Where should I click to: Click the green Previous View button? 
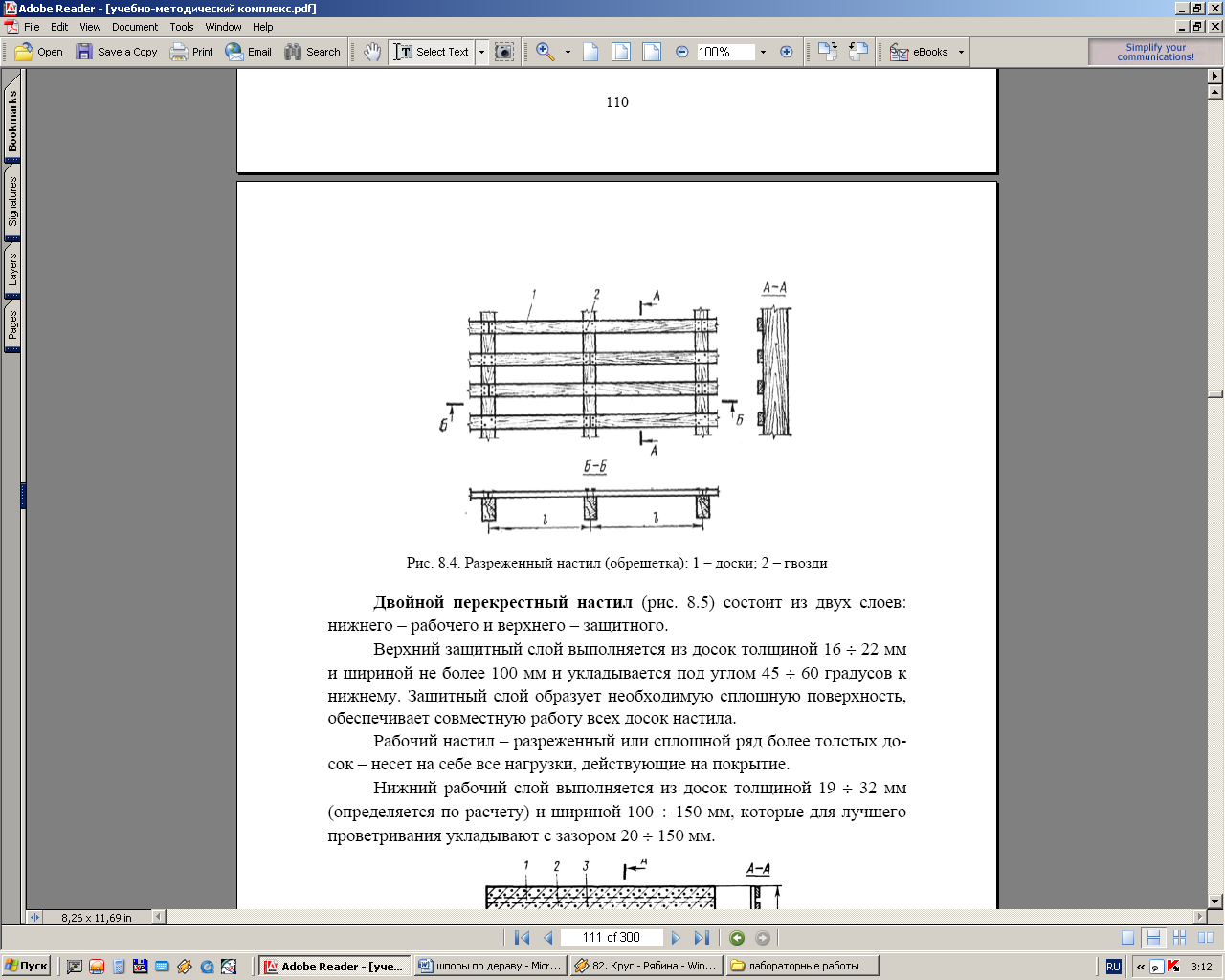pos(737,938)
